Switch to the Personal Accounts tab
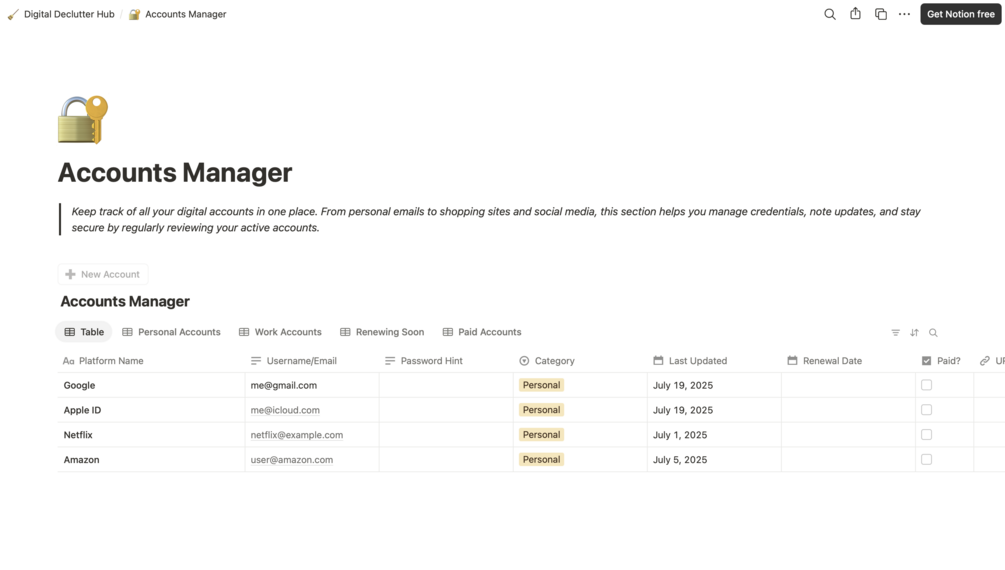This screenshot has height=570, width=1005. click(171, 332)
